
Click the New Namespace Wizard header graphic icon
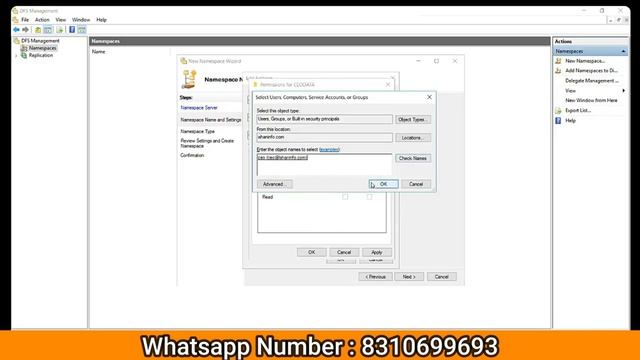(189, 79)
